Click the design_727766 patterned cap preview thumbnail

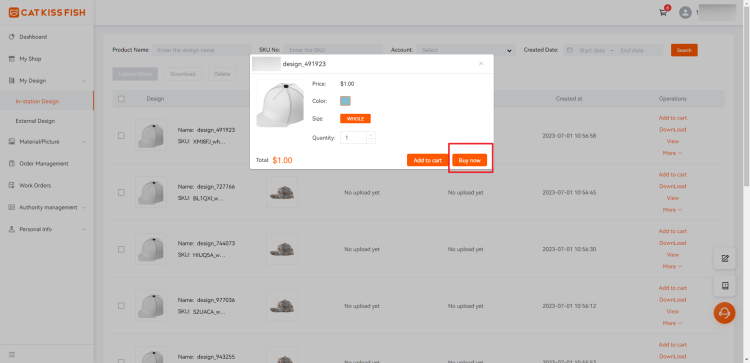click(282, 192)
